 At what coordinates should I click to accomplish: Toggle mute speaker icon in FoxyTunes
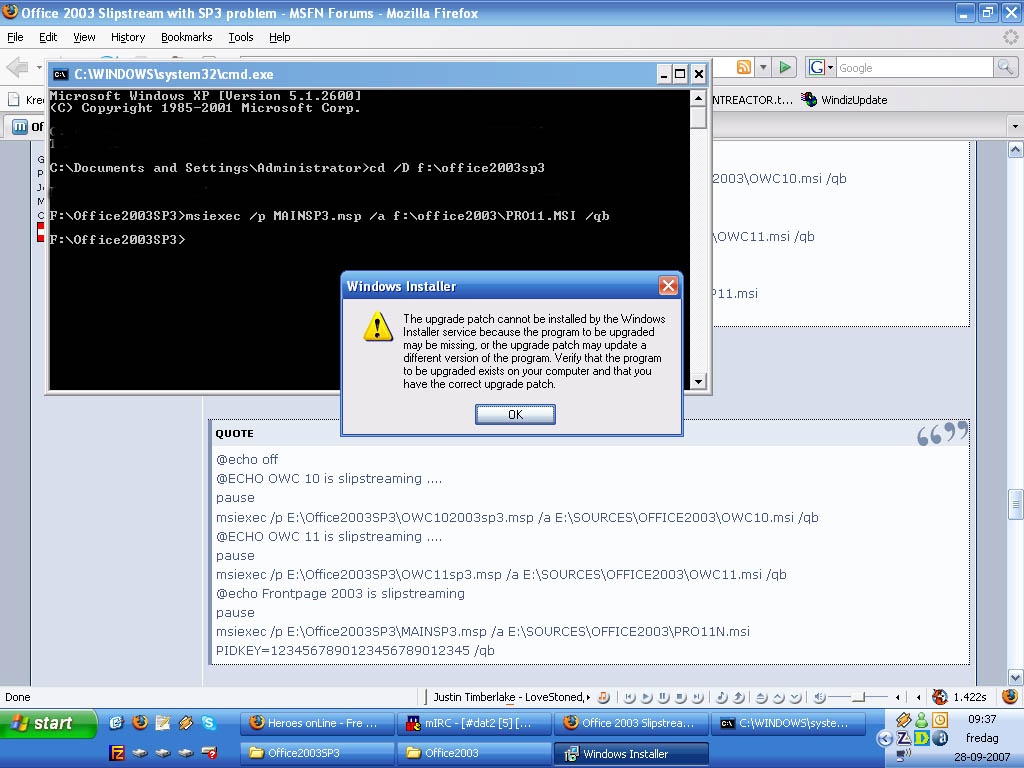point(820,697)
